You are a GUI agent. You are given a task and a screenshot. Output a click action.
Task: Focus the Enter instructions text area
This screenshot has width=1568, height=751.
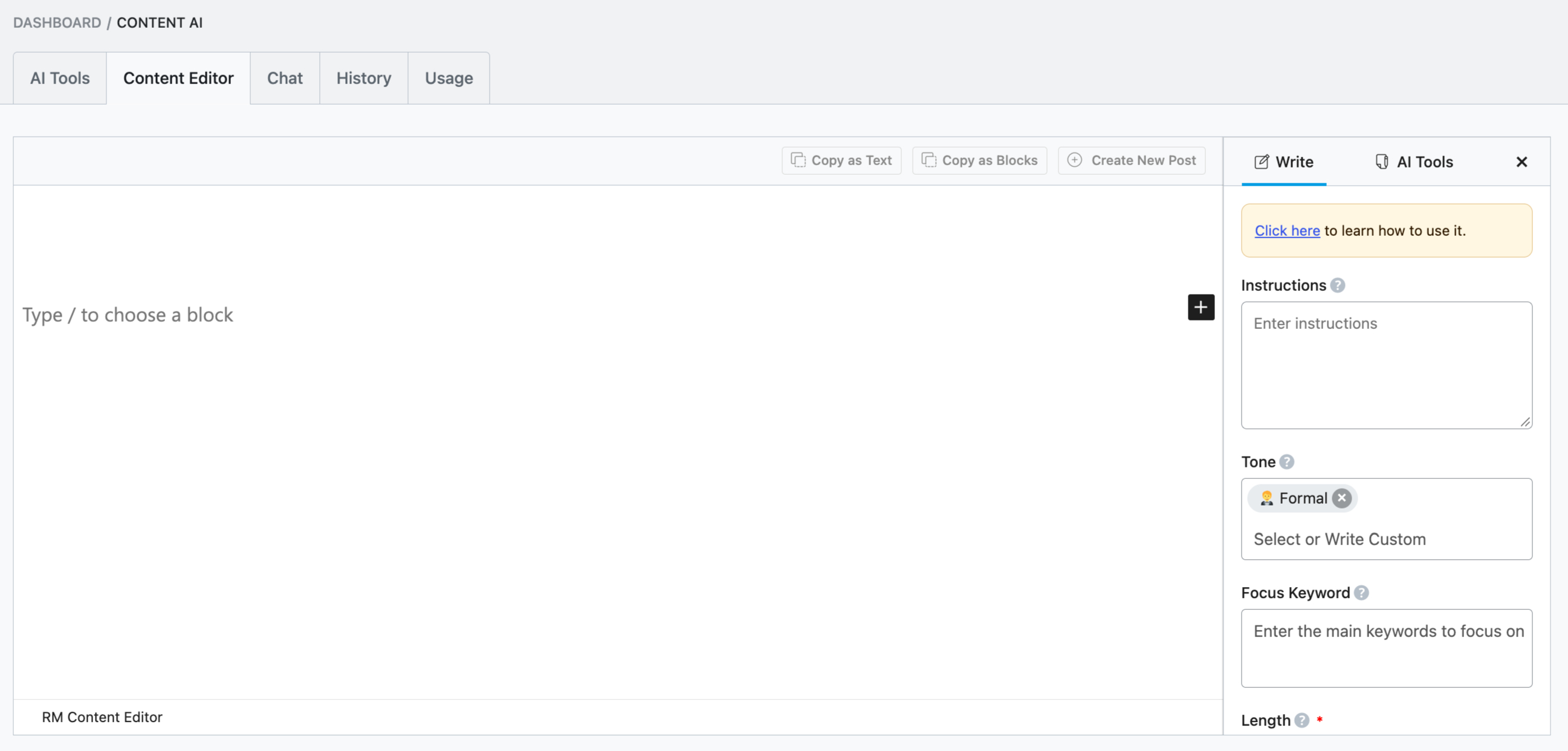(x=1387, y=365)
